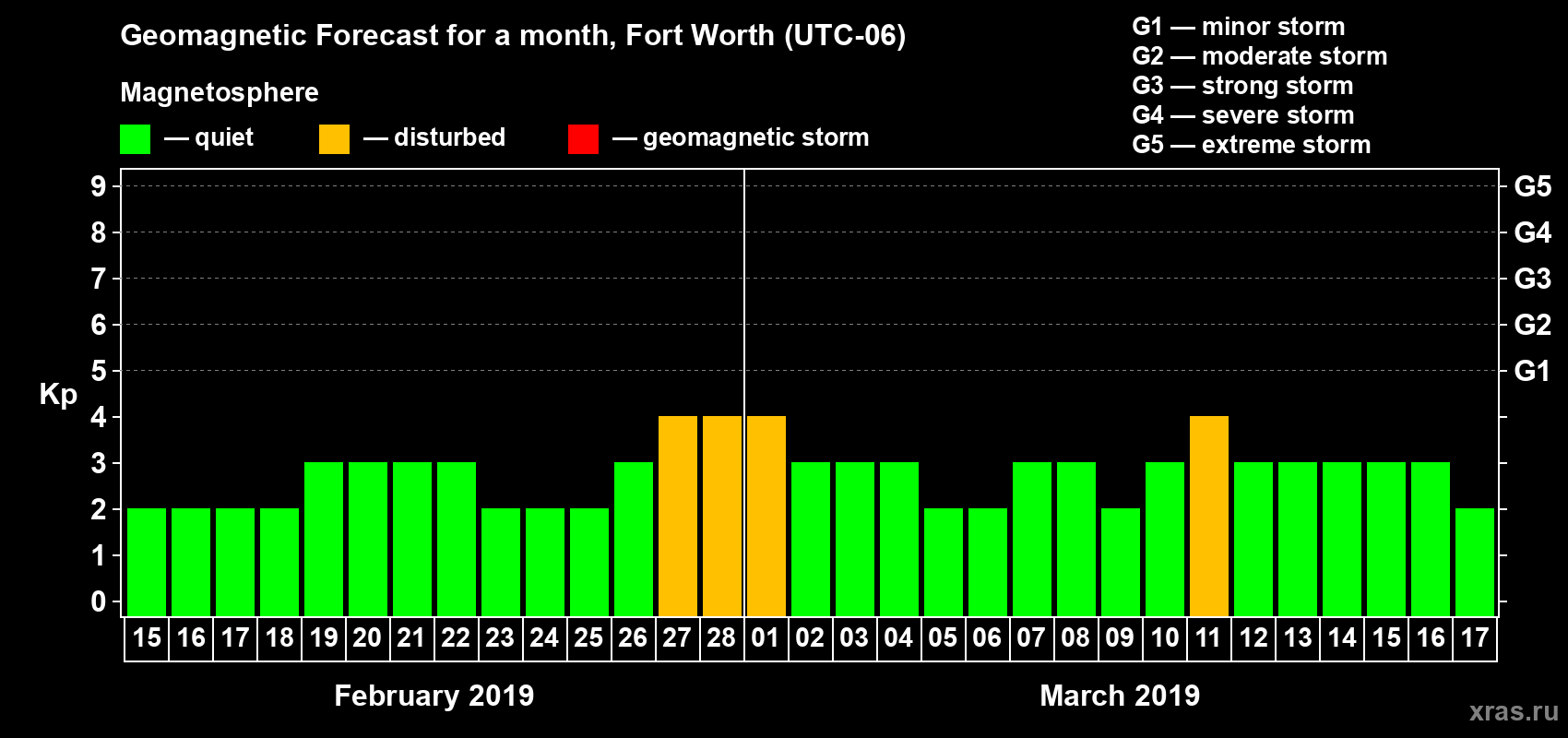The width and height of the screenshot is (1568, 738).
Task: Click date label 25 on the axis
Action: pos(588,637)
